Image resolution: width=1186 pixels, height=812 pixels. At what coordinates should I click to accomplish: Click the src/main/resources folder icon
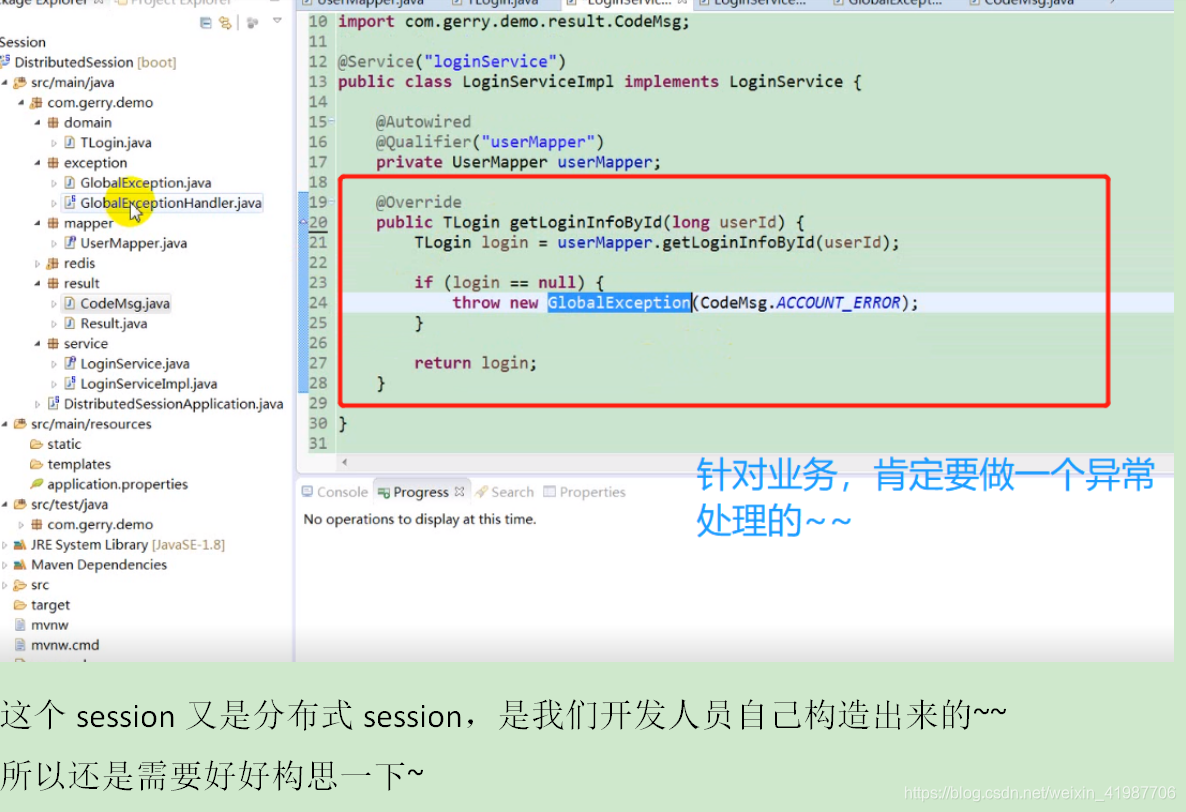(20, 423)
